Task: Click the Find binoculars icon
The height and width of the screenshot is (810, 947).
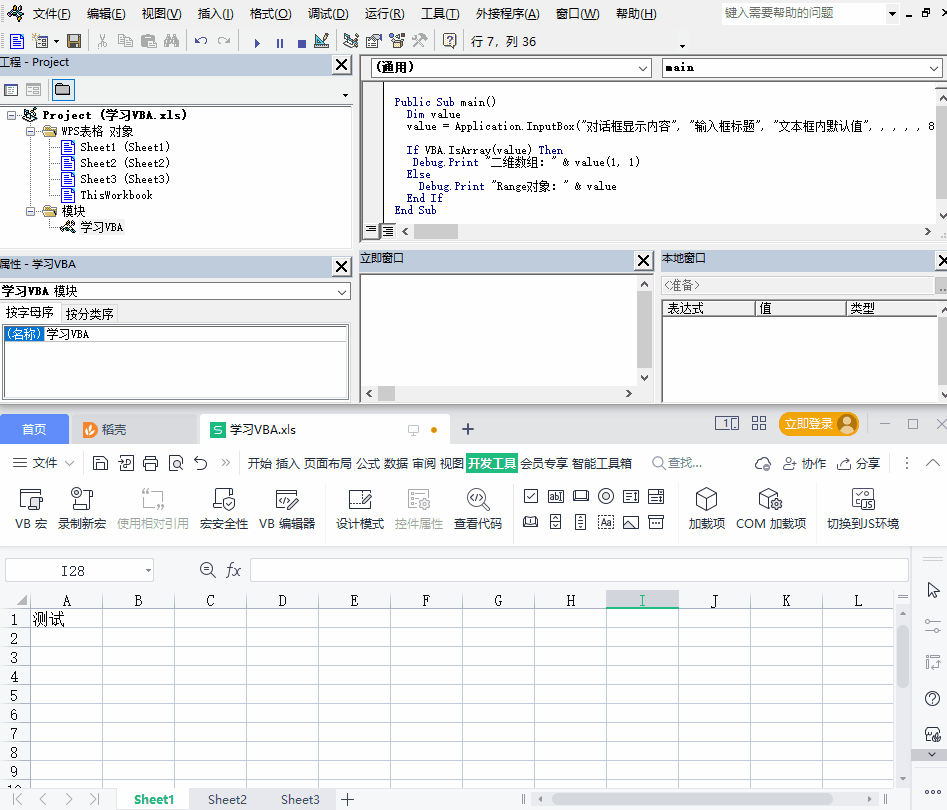Action: point(172,41)
